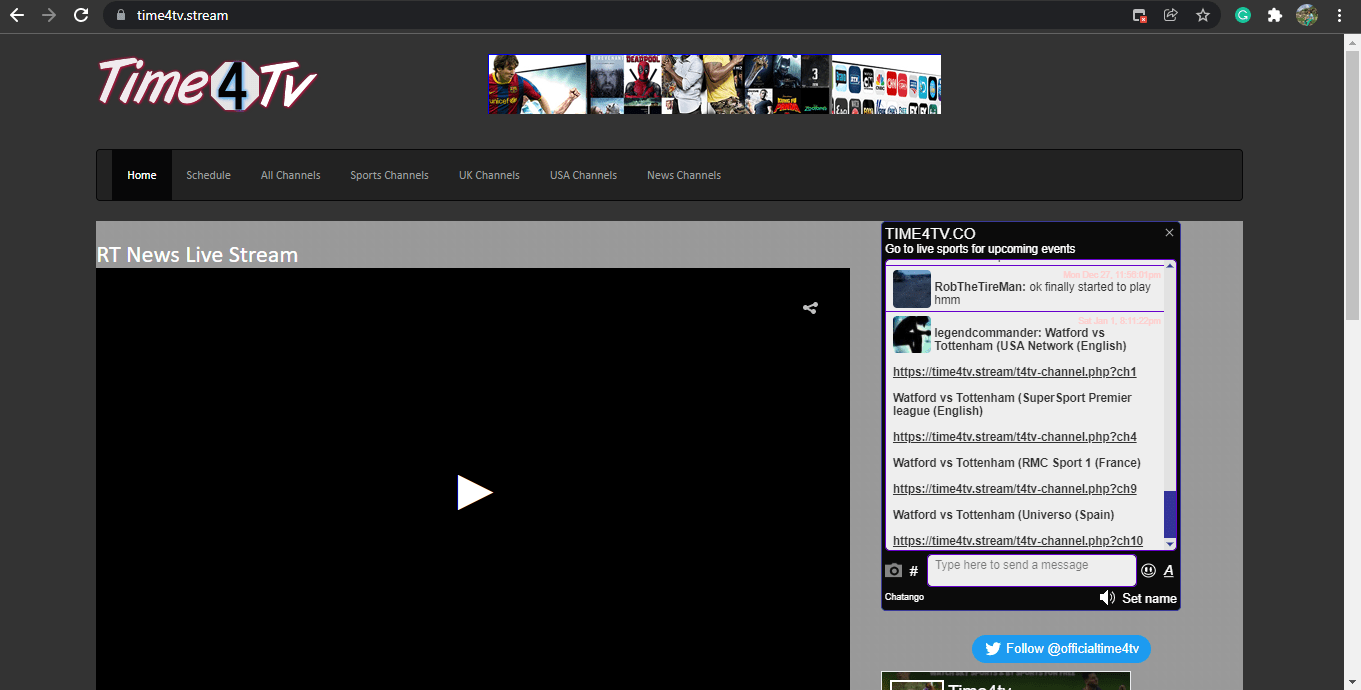The width and height of the screenshot is (1361, 690).
Task: Click chat scrollbar down arrow
Action: coord(1170,544)
